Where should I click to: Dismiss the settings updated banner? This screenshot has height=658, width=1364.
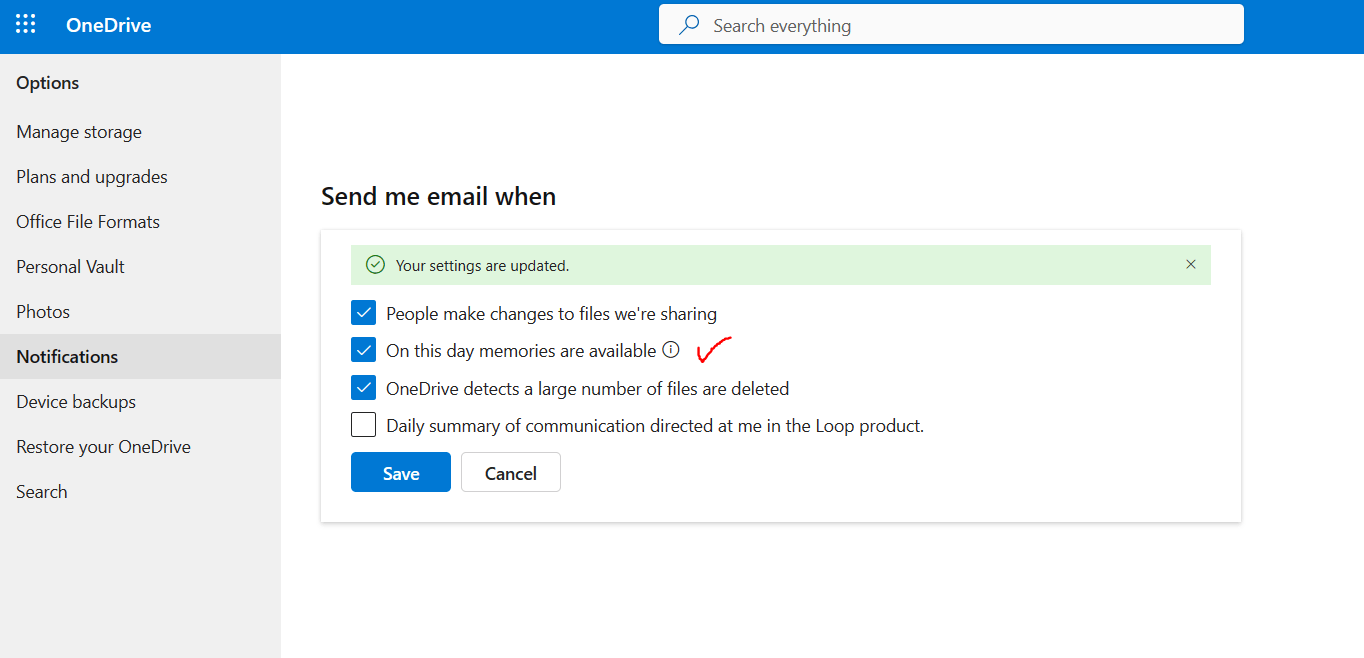(1190, 265)
